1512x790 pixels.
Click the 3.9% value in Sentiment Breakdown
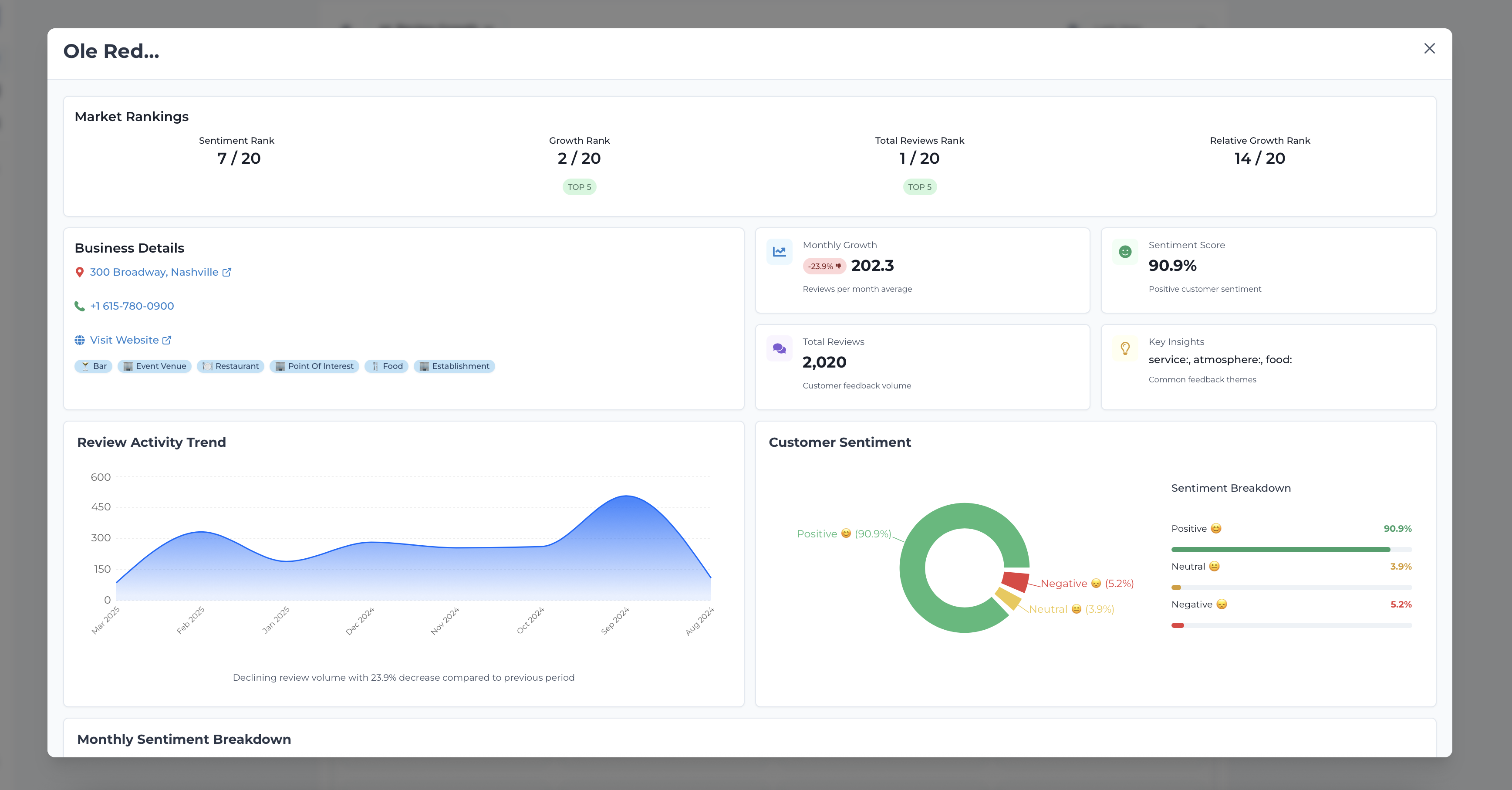(x=1401, y=567)
